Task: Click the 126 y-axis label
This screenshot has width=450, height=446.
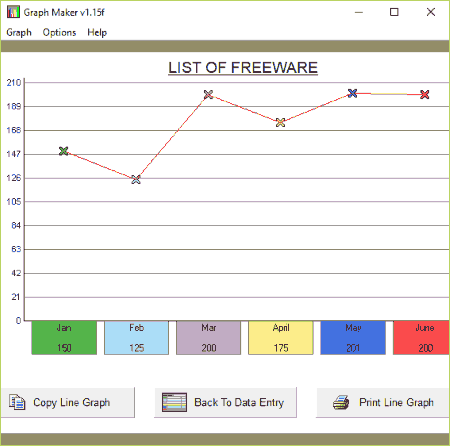Action: [14, 178]
